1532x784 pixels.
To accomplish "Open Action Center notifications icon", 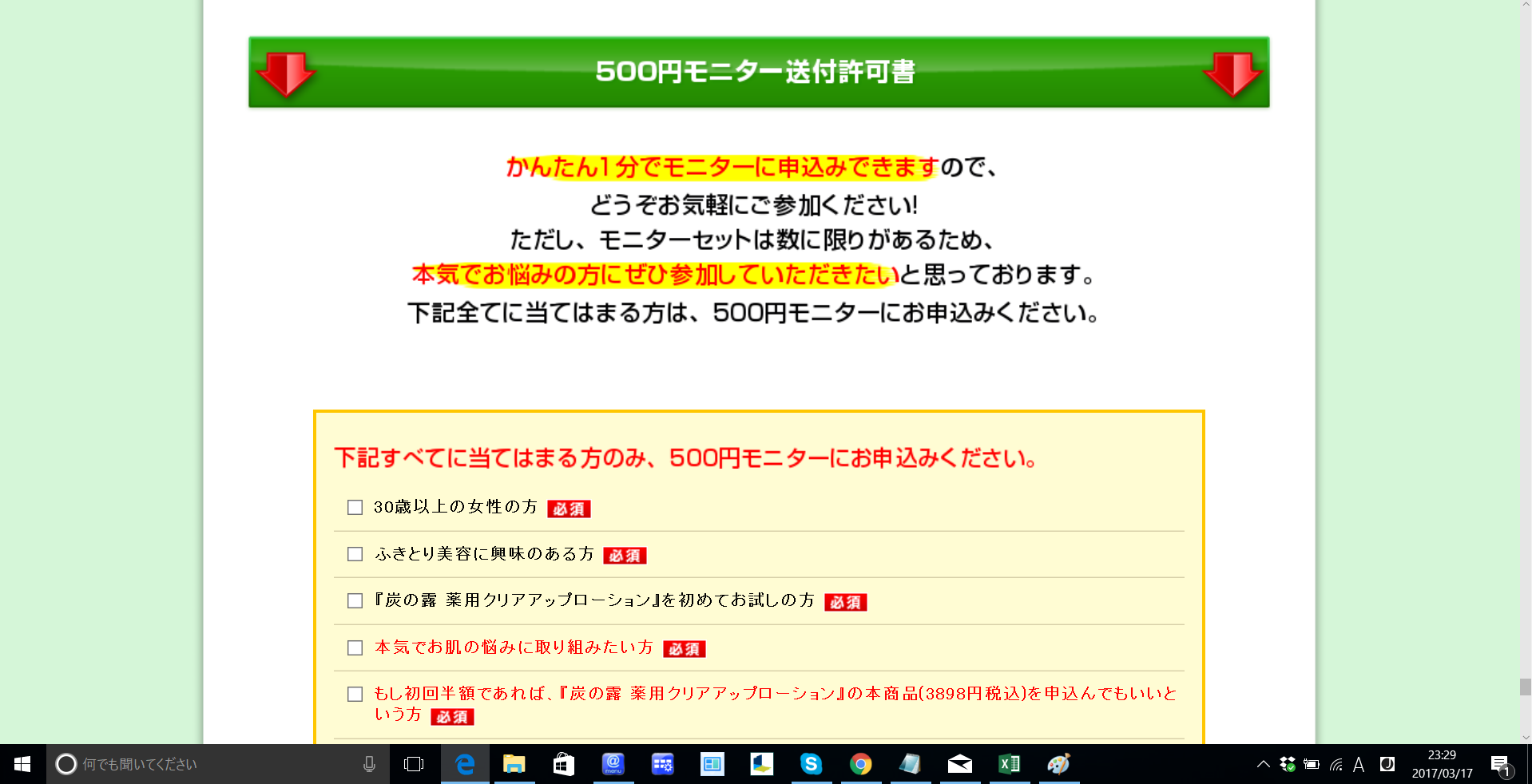I will coord(1502,765).
